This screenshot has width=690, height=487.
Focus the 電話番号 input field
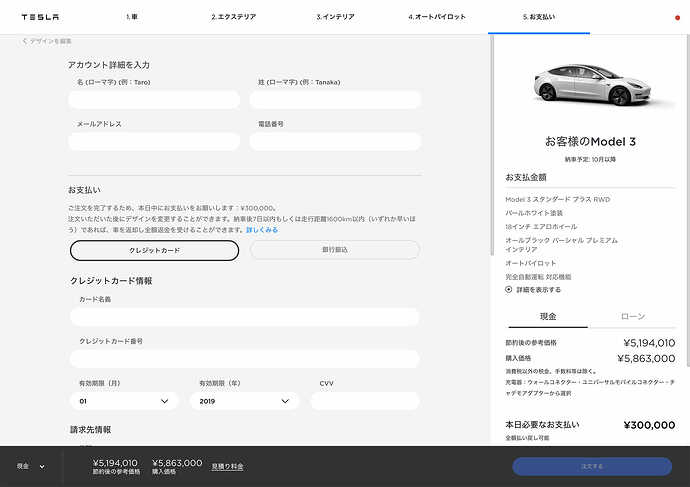[335, 142]
